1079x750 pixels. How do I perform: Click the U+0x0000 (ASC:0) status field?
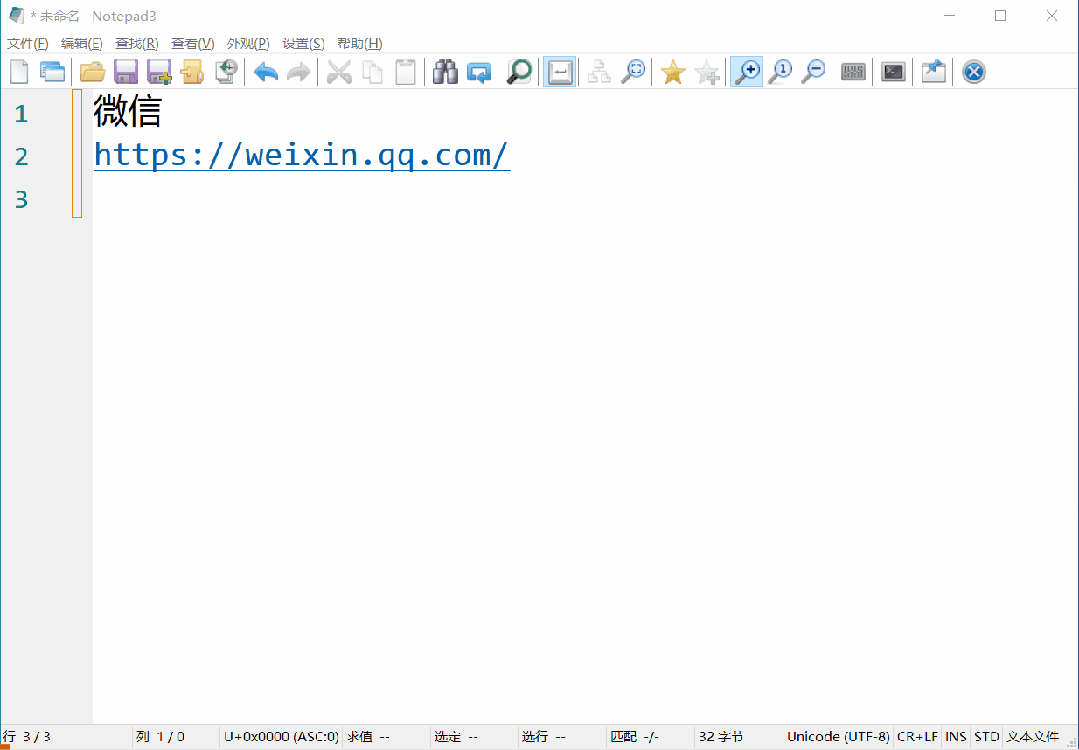281,736
